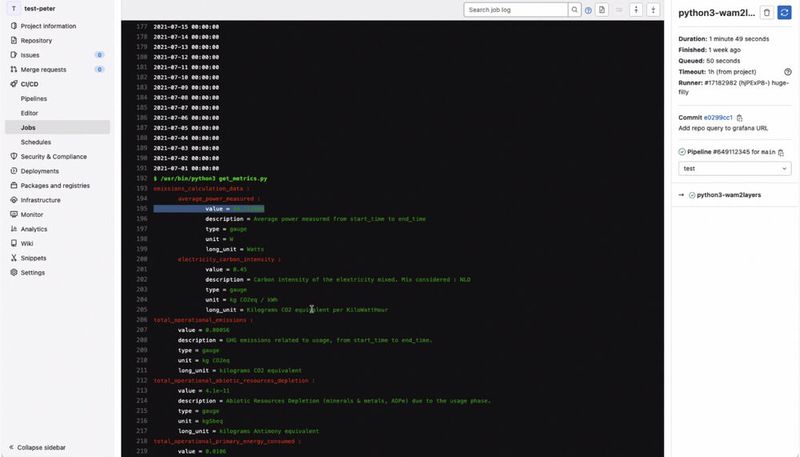
Task: Copy the commit SHA to clipboard
Action: [740, 118]
